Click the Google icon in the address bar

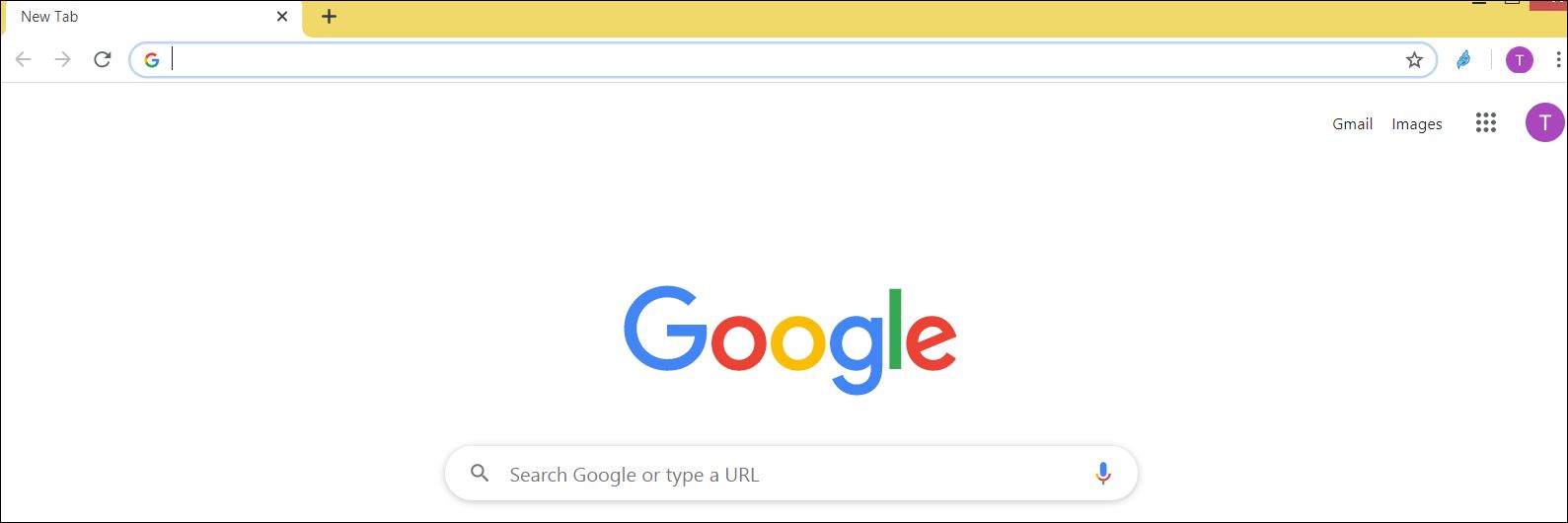pyautogui.click(x=151, y=60)
